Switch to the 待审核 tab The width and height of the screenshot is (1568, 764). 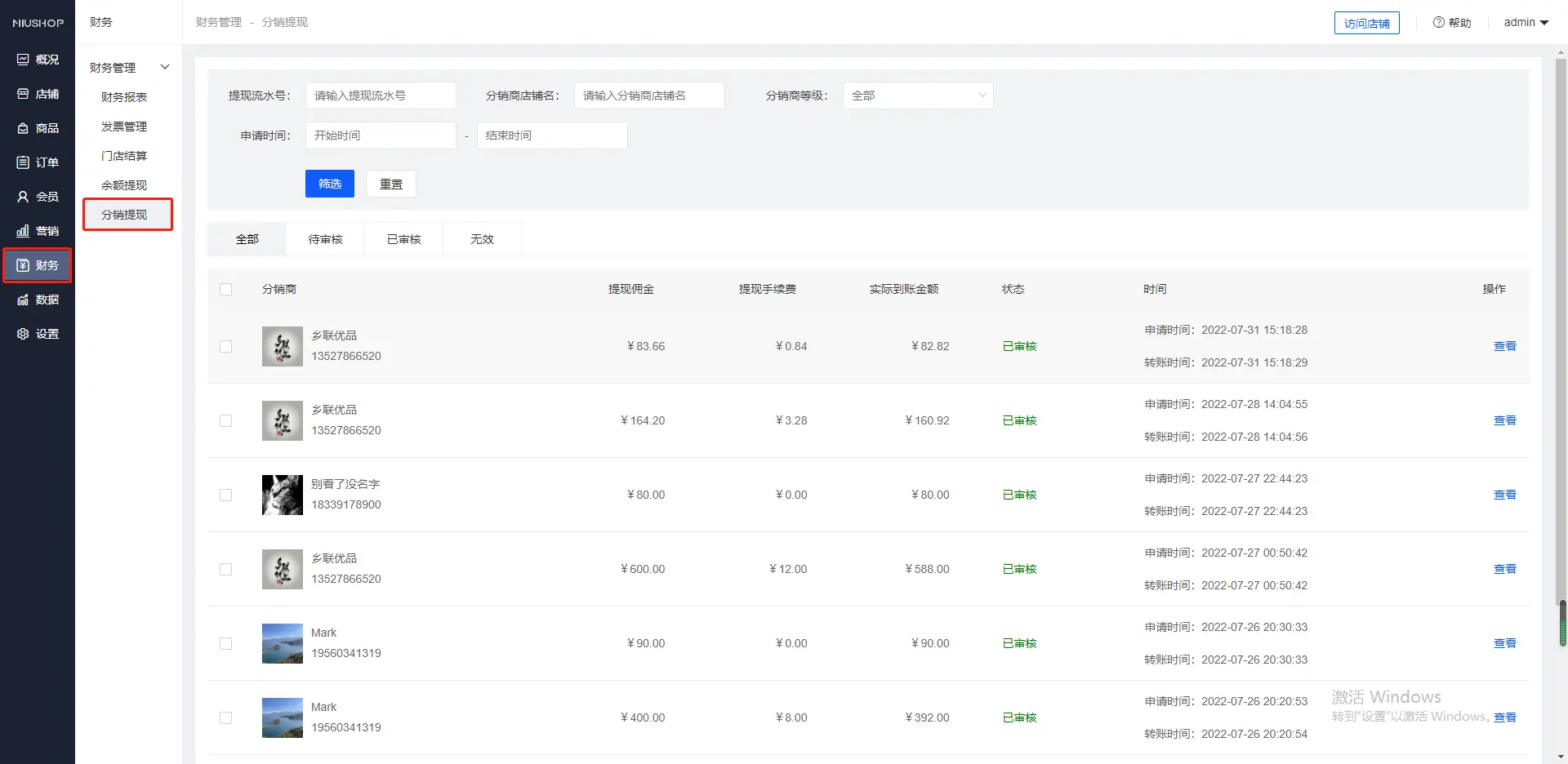coord(325,239)
